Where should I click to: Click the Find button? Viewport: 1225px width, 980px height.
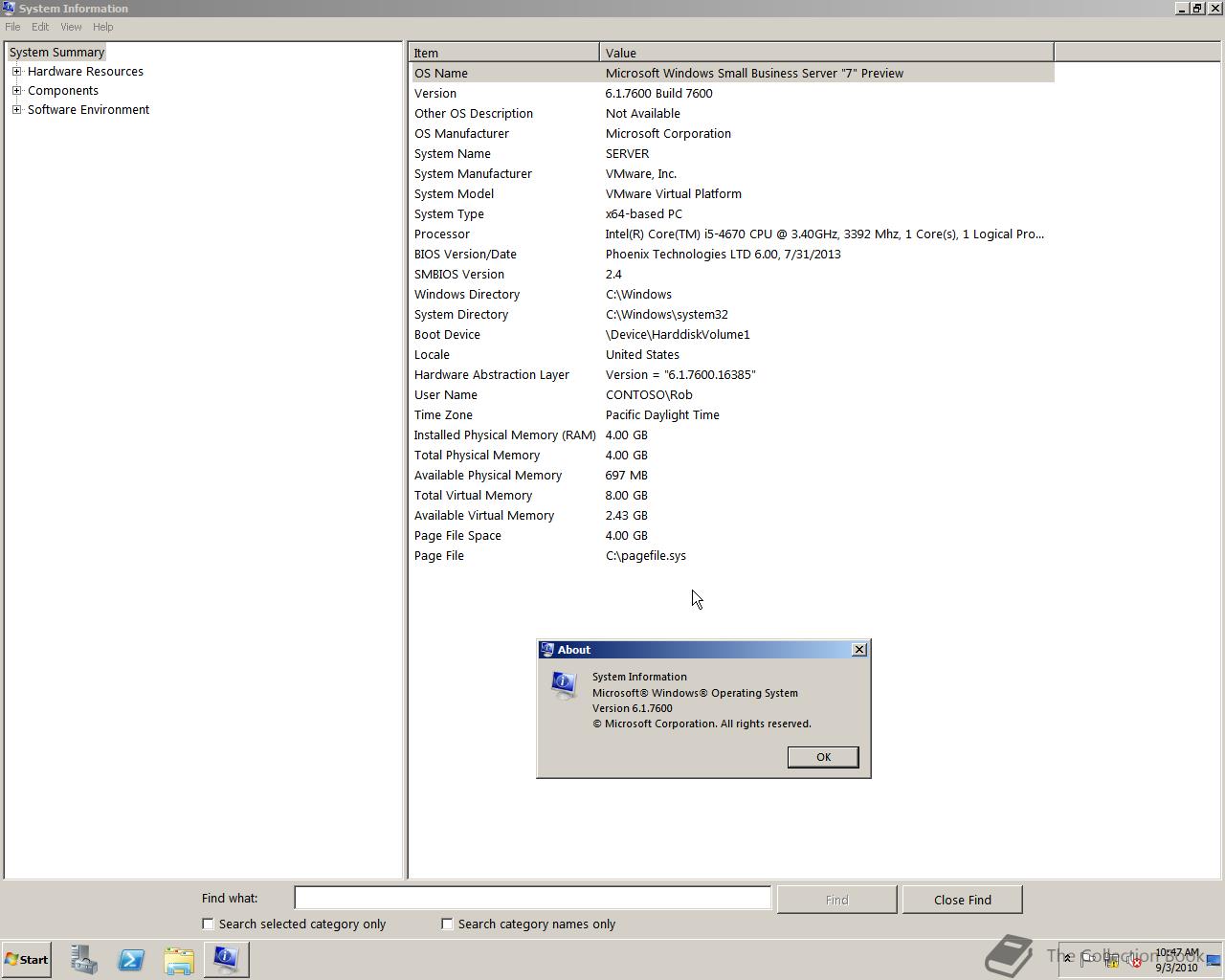[x=836, y=900]
